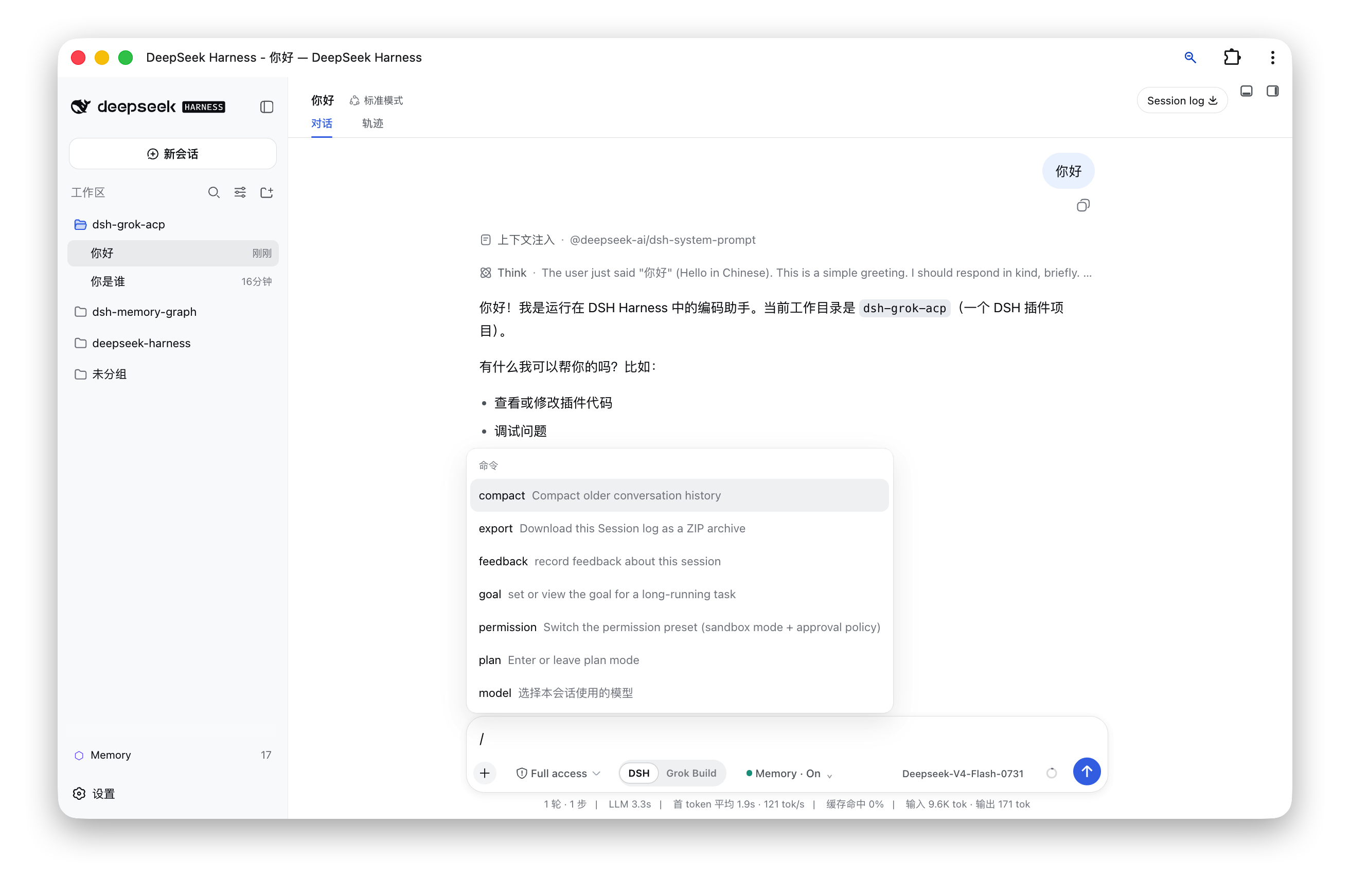
Task: Click the 查看或修改插件代码 bullet
Action: tap(553, 403)
